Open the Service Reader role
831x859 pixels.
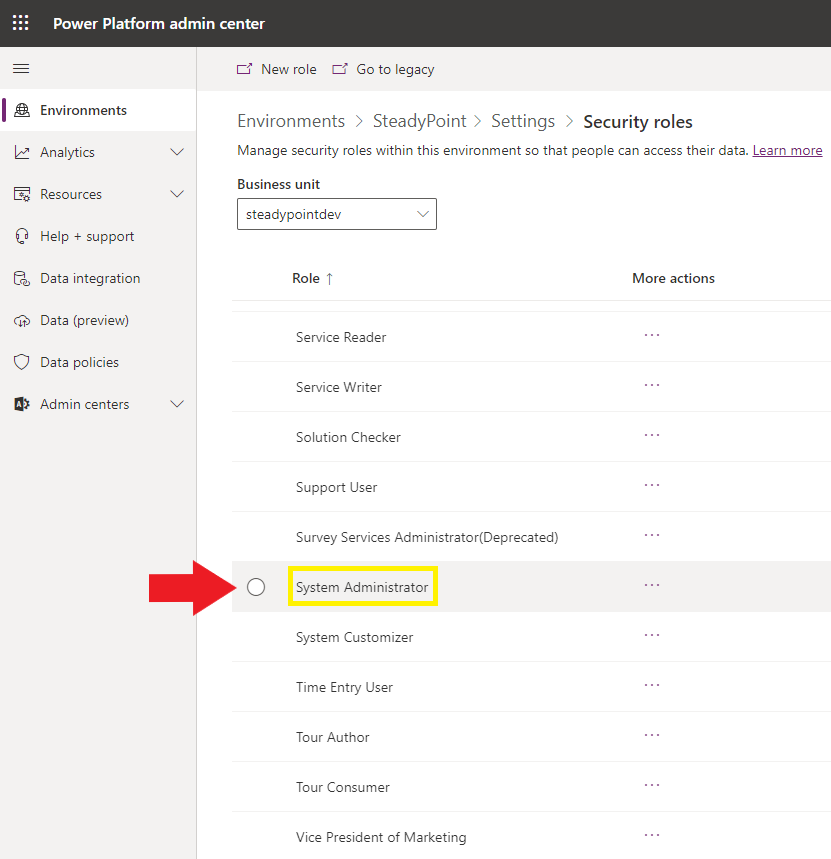(341, 337)
